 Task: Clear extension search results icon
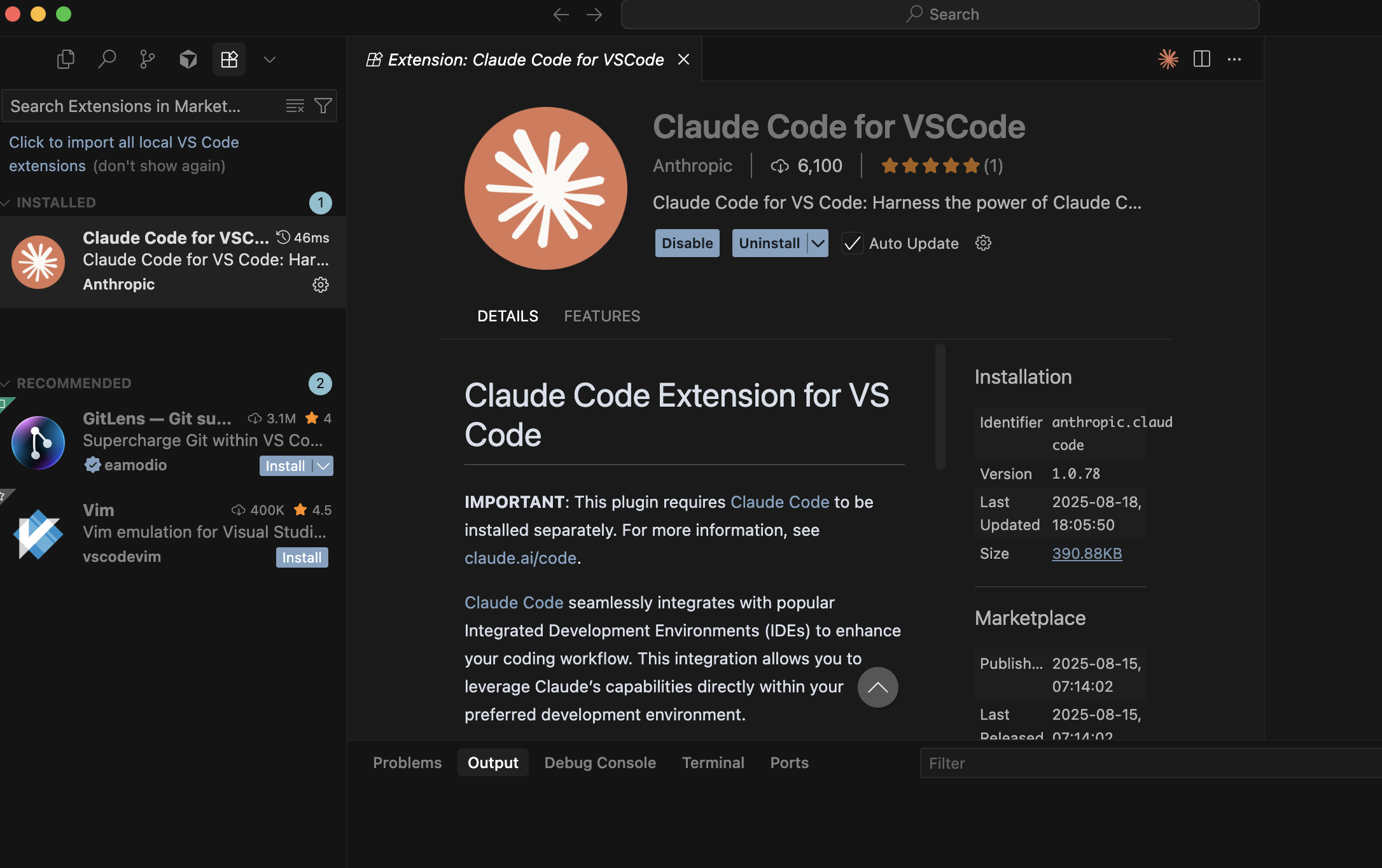tap(295, 106)
